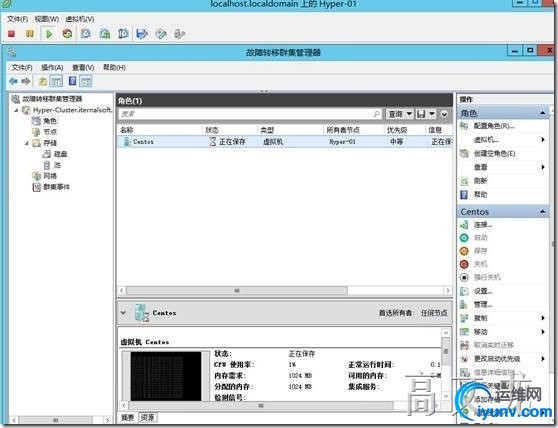558x428 pixels.
Task: Open 视图(W) menu in the VM console window
Action: tap(47, 19)
